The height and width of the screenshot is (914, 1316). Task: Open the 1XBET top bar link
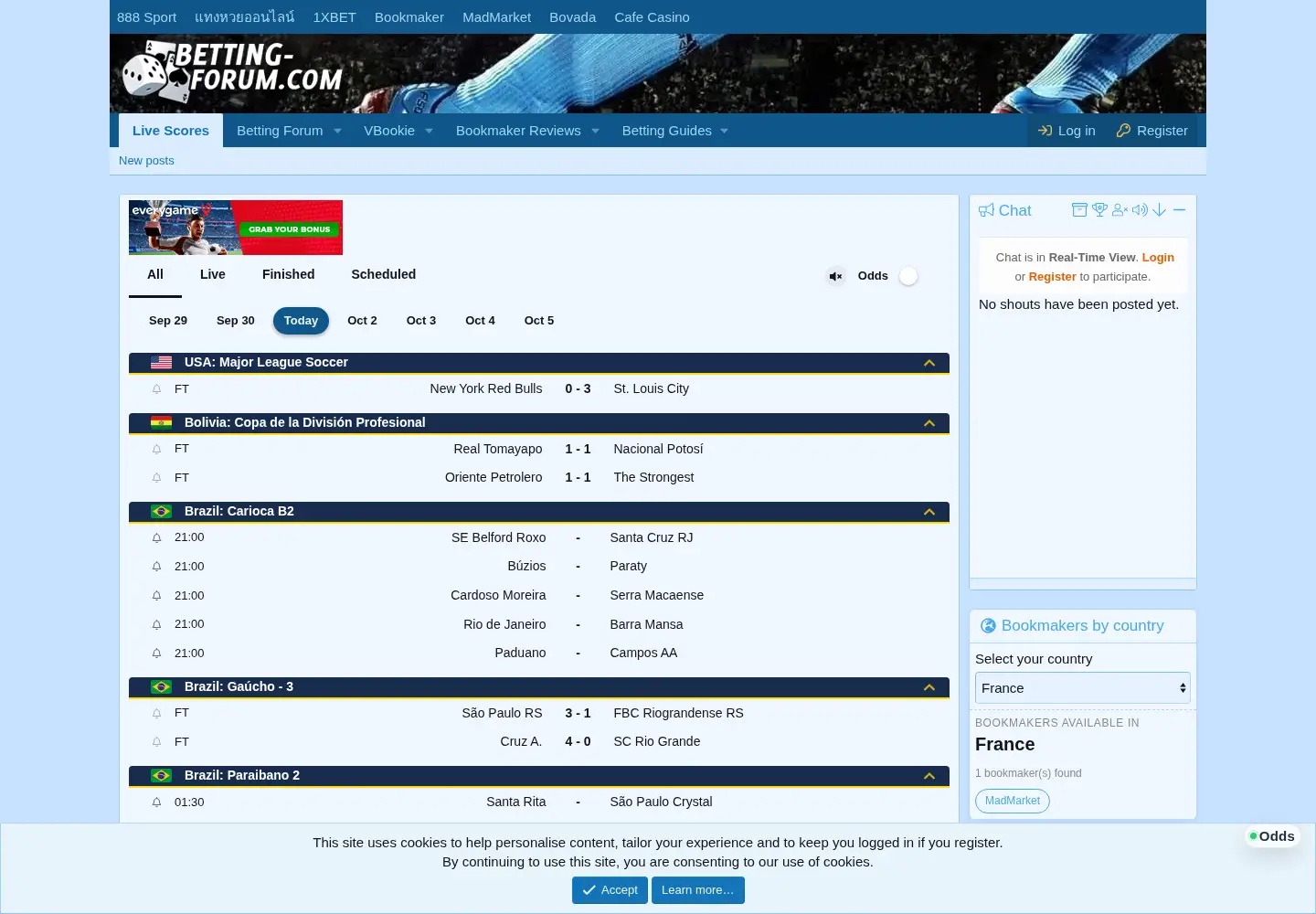(334, 17)
